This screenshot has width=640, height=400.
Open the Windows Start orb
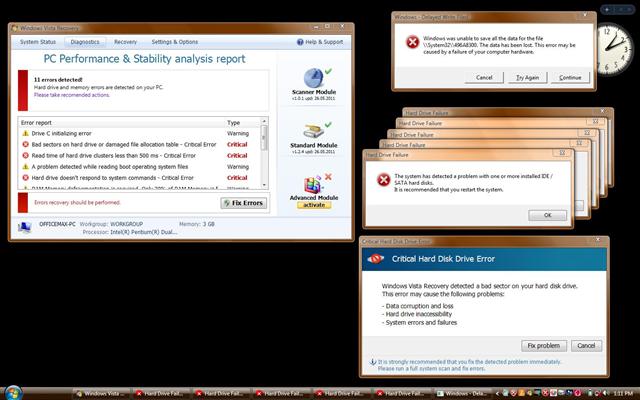click(13, 393)
